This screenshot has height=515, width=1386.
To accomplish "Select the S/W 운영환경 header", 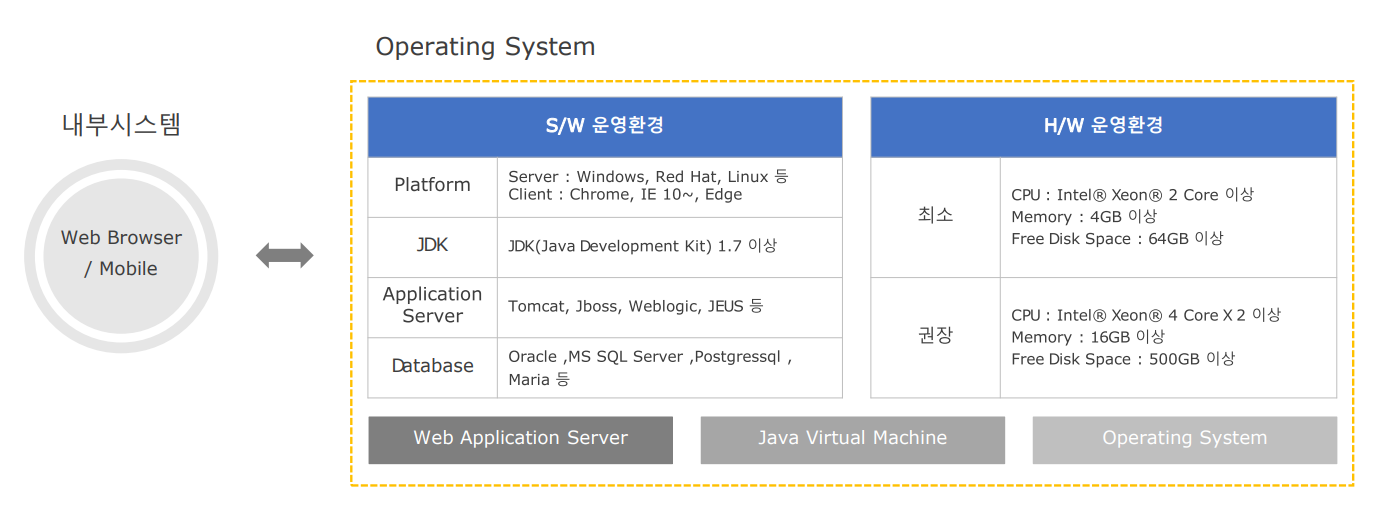I will 605,127.
